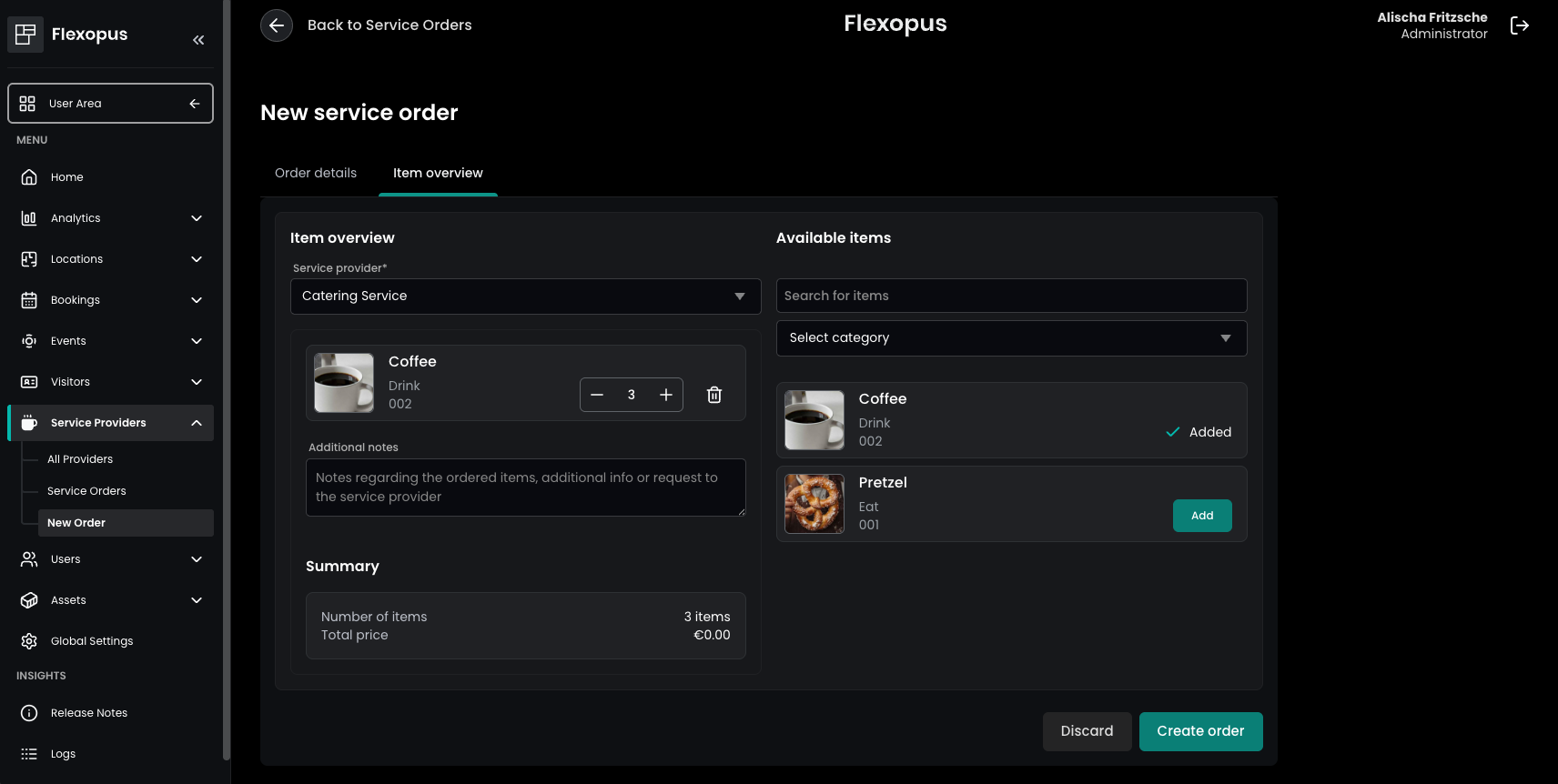Increase Coffee quantity with plus button
Screen dimensions: 1558x784
[666, 395]
